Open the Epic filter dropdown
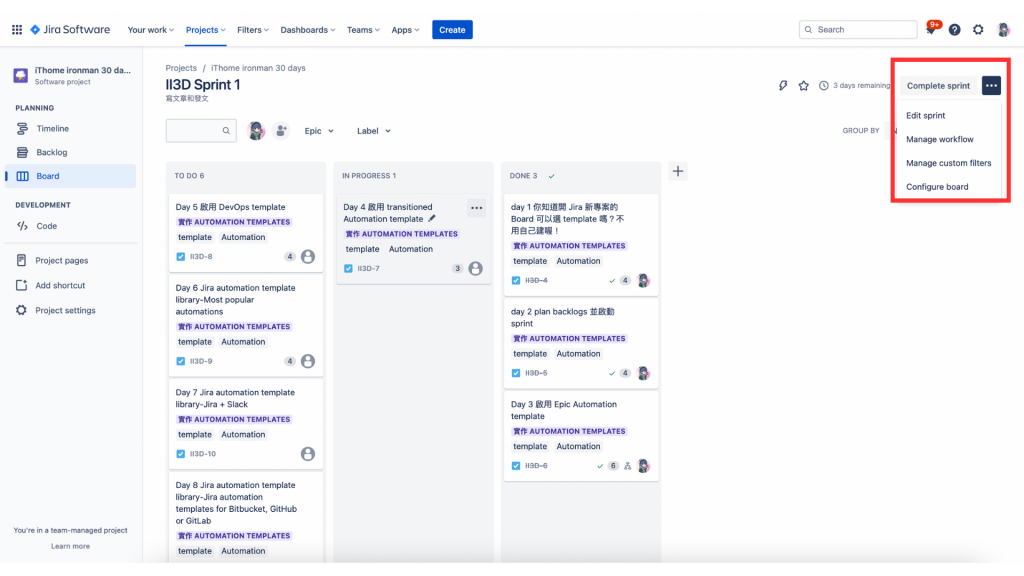Screen dimensions: 1024x576 319,131
